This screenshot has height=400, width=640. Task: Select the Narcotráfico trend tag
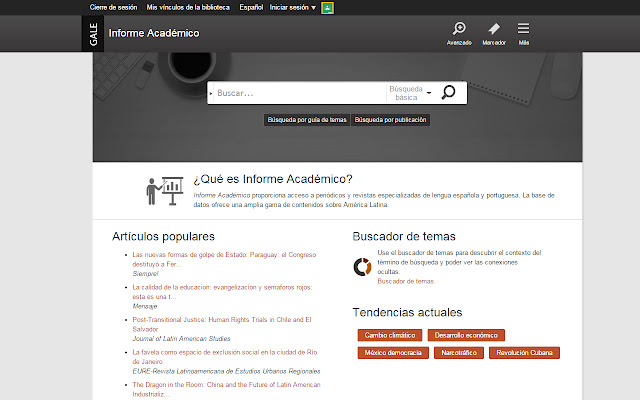click(459, 353)
